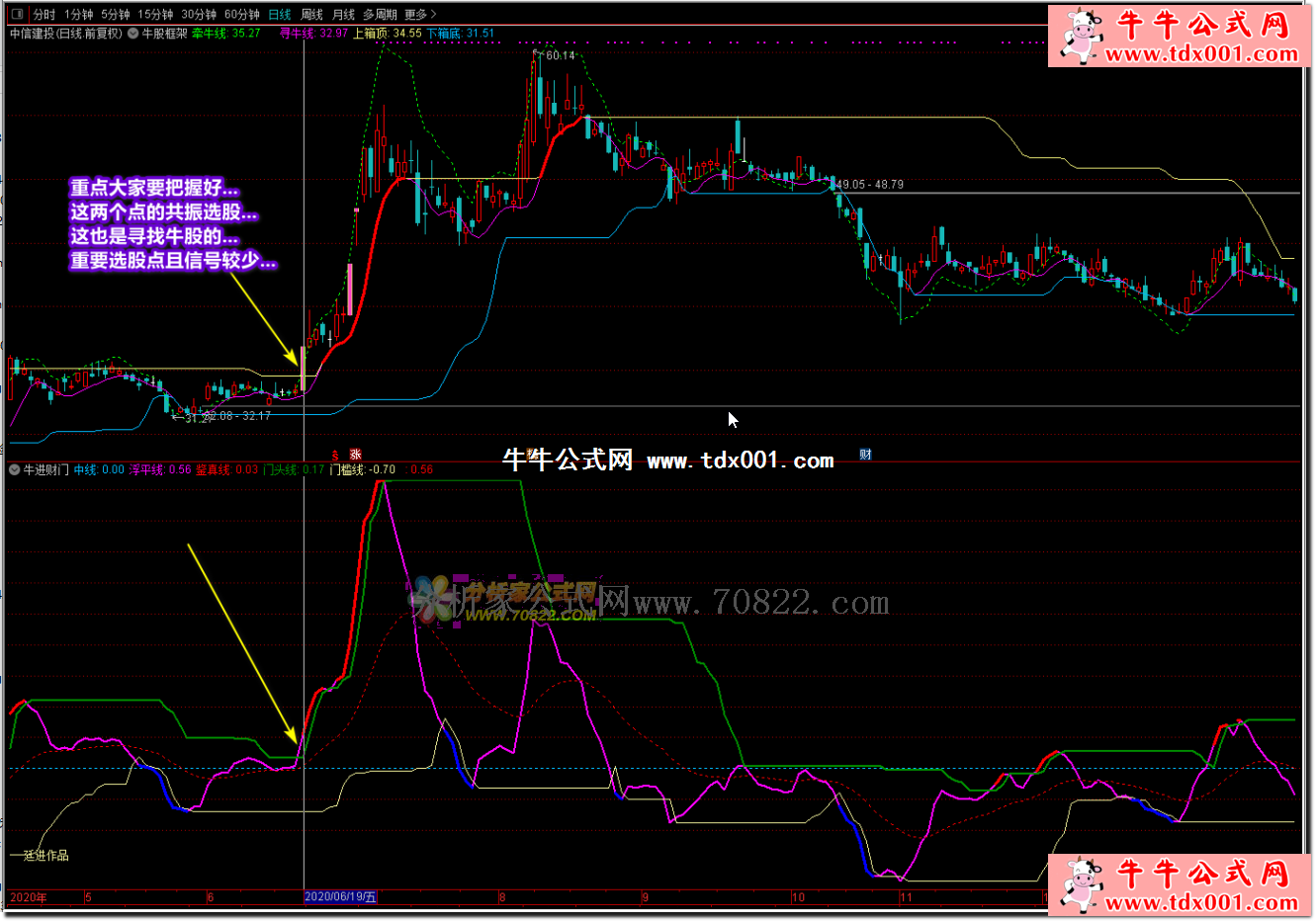Click the panel layout icon left of 分时

point(17,14)
